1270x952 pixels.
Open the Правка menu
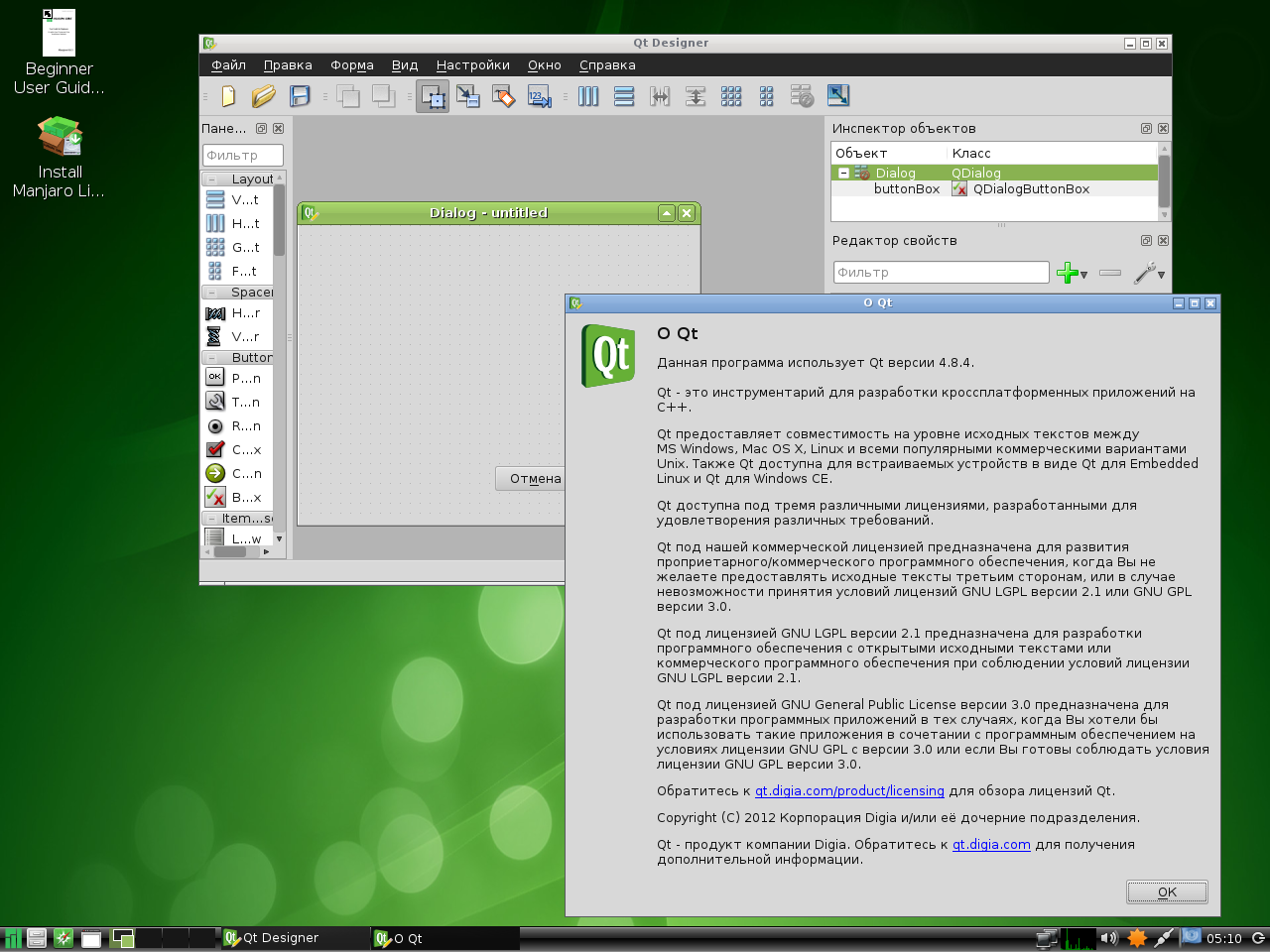point(288,65)
